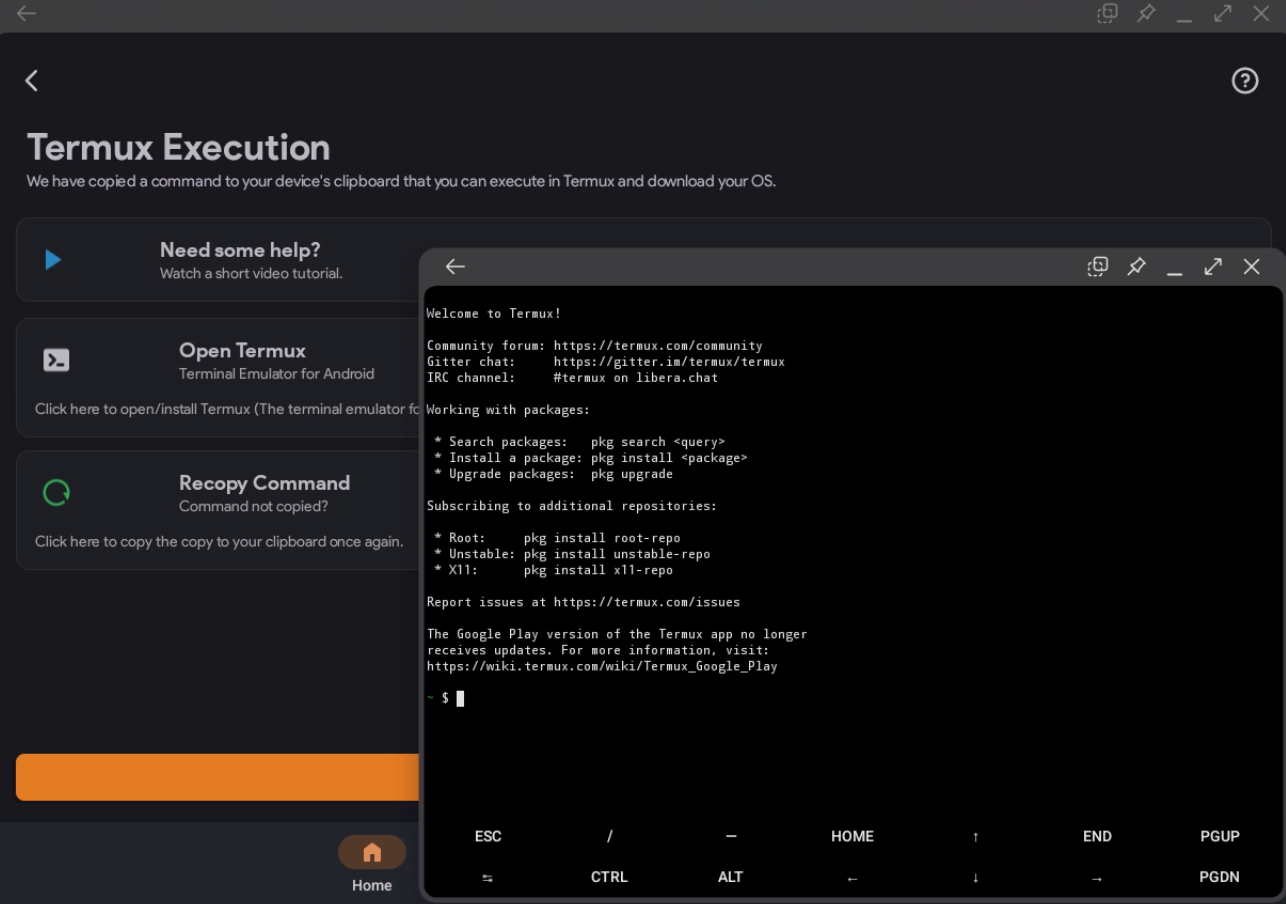Click 'Welcome to Termux!' text
Screen dimensions: 1286x904
coord(494,314)
